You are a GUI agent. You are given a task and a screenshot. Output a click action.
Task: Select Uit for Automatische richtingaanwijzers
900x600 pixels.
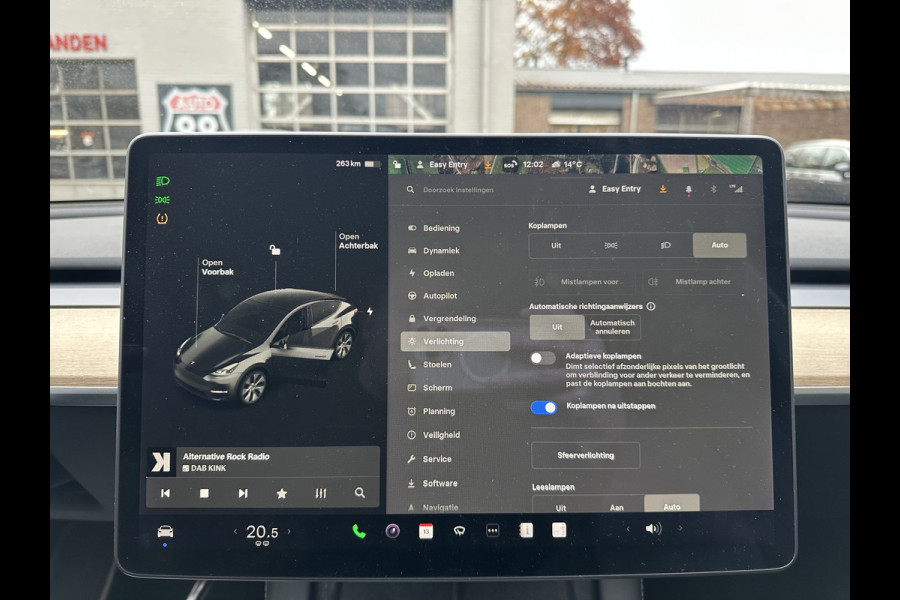click(557, 327)
